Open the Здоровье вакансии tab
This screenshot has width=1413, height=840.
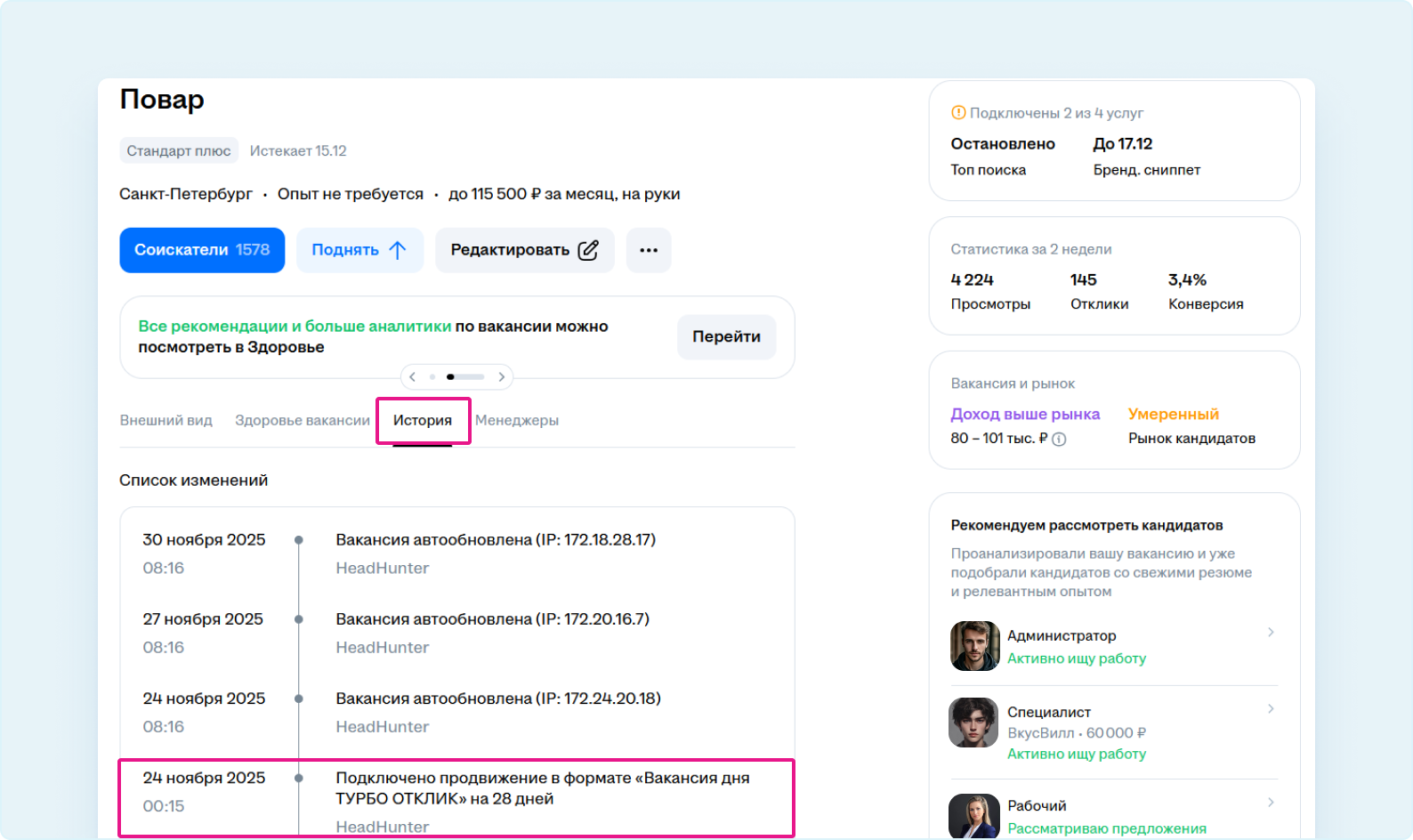(303, 420)
